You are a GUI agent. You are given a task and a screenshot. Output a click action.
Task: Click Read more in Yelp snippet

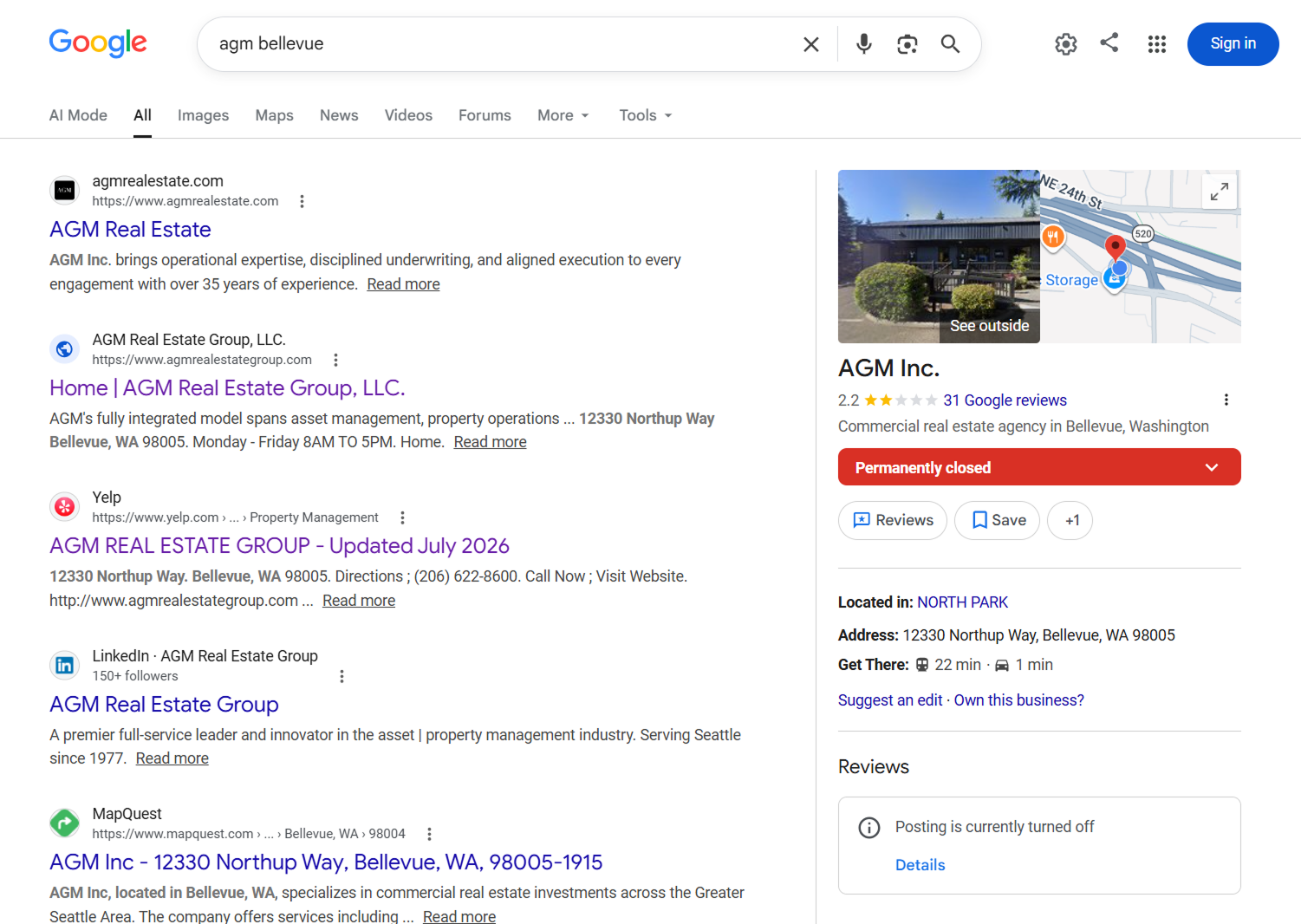(x=359, y=601)
